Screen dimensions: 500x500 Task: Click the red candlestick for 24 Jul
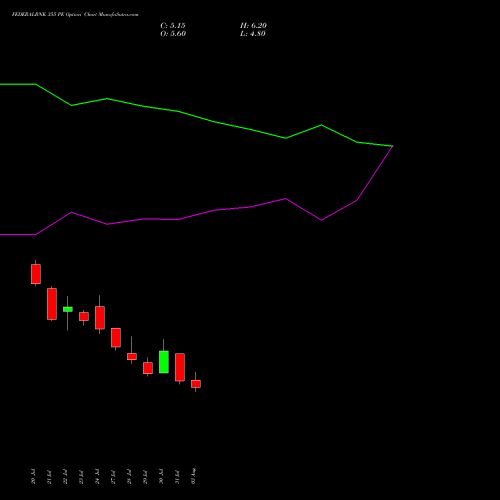coord(100,317)
